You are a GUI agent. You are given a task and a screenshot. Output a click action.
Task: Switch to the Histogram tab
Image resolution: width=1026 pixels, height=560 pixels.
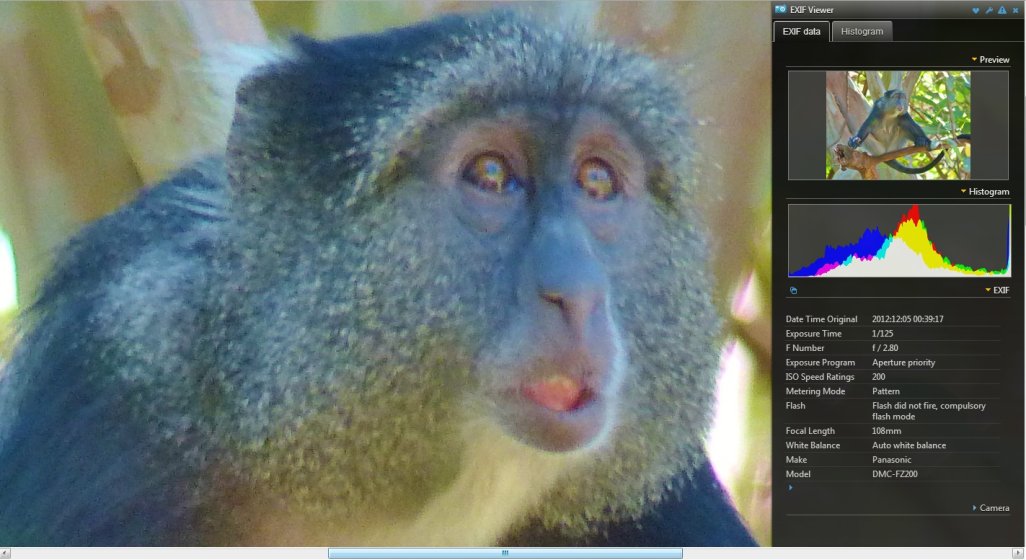click(862, 31)
